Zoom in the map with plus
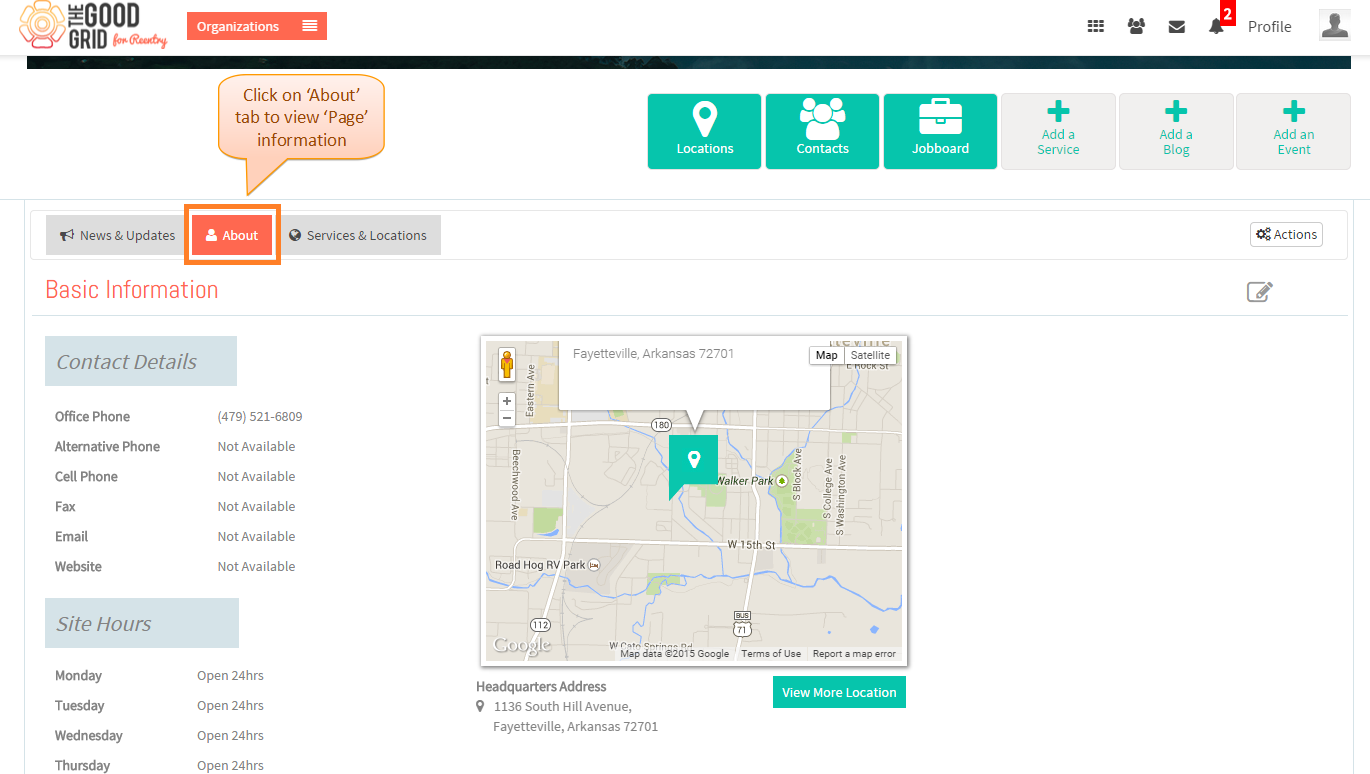 click(507, 401)
